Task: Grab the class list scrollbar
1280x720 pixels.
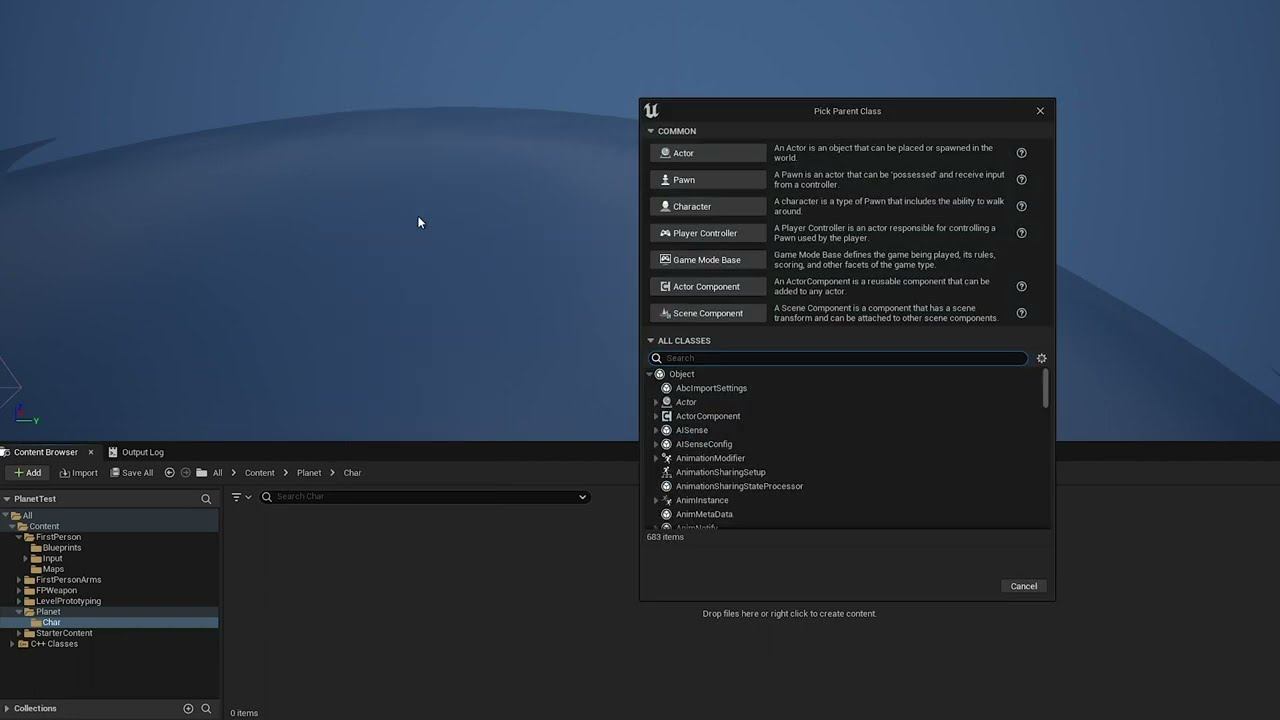Action: pyautogui.click(x=1046, y=388)
